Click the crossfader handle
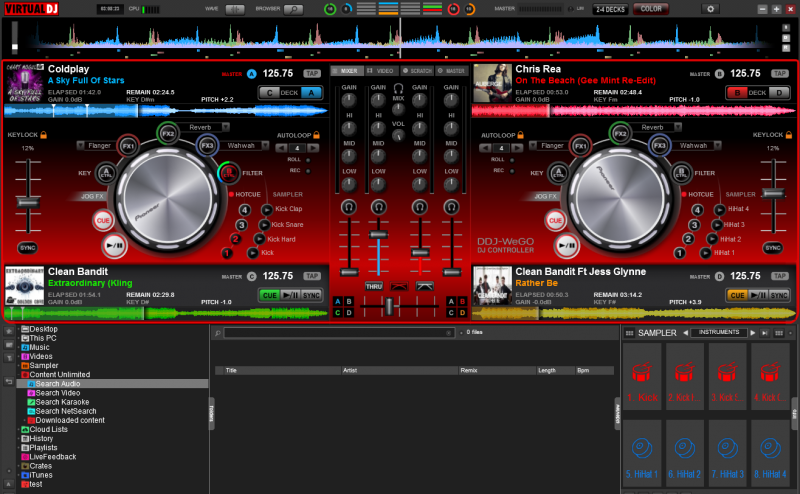 pos(389,306)
